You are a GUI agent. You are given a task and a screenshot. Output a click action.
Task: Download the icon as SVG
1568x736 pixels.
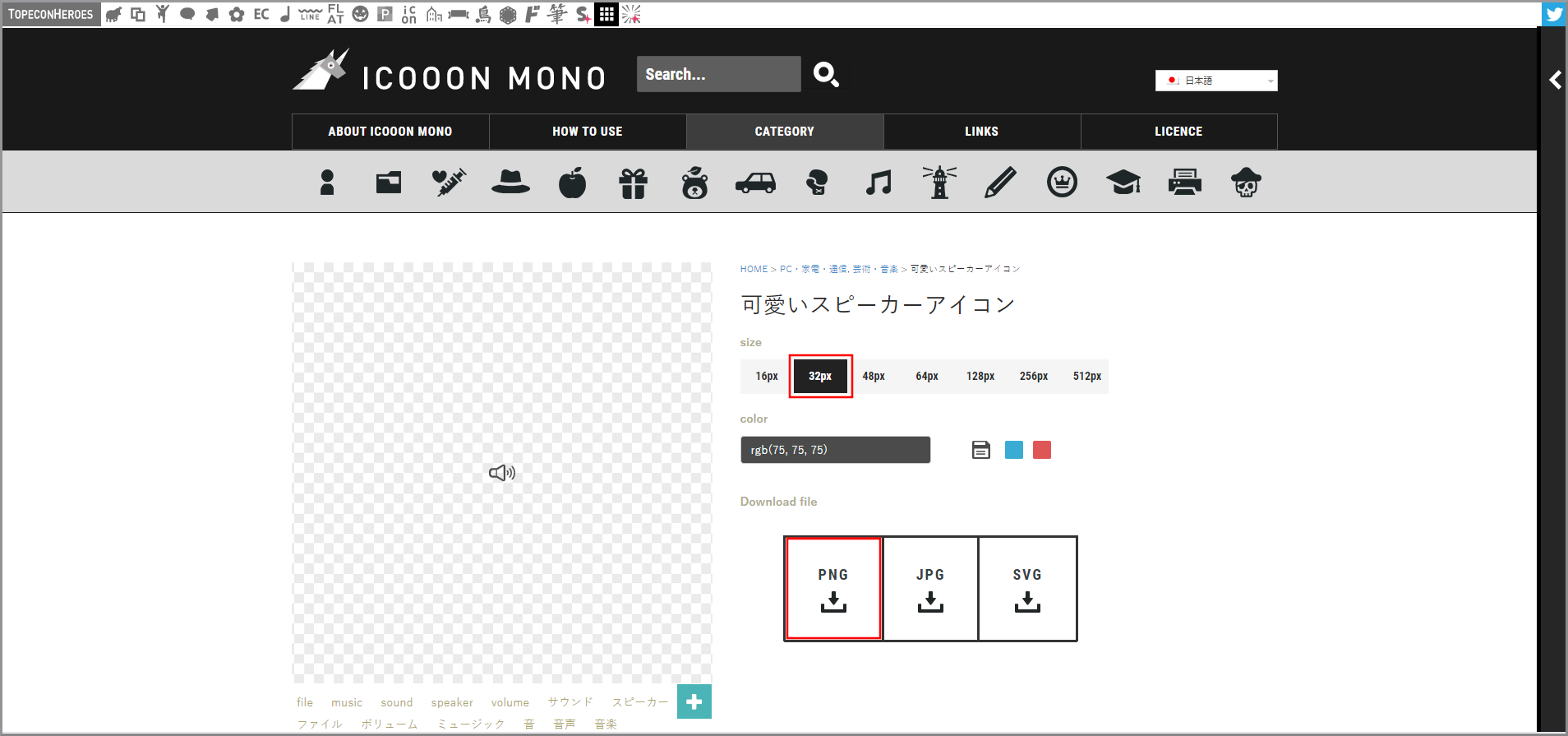pyautogui.click(x=1027, y=589)
